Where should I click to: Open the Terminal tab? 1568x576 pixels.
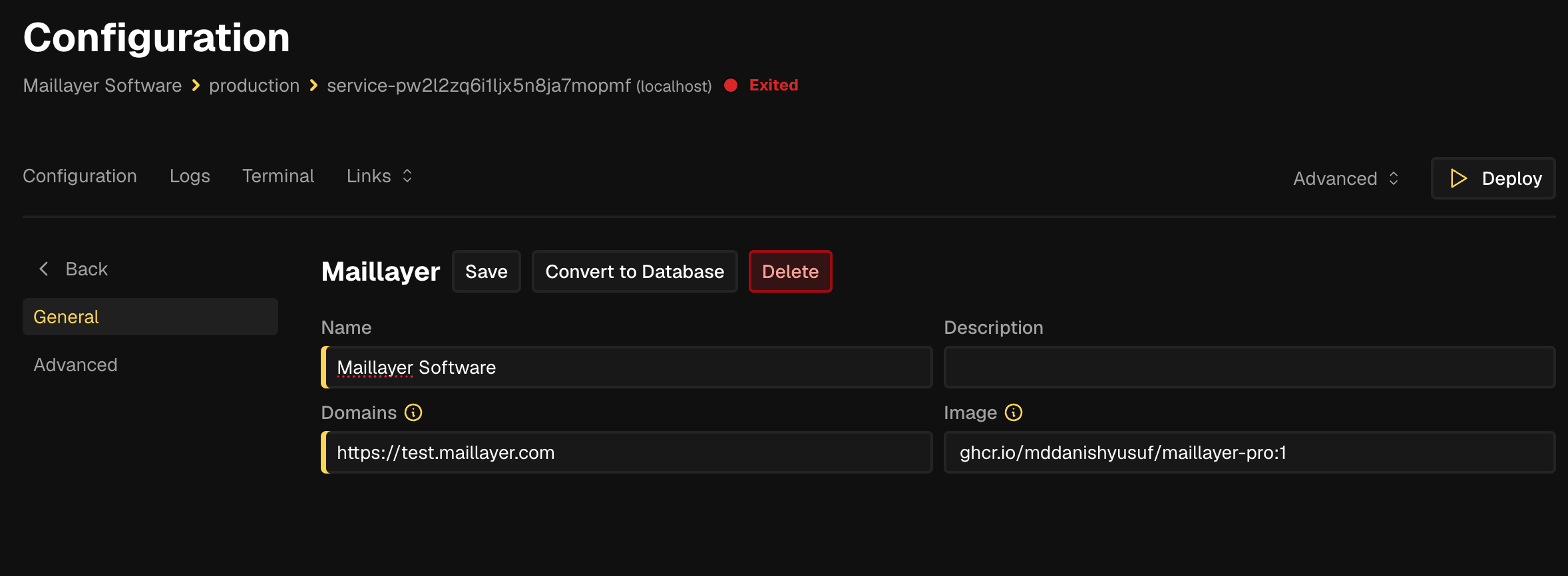pos(278,176)
